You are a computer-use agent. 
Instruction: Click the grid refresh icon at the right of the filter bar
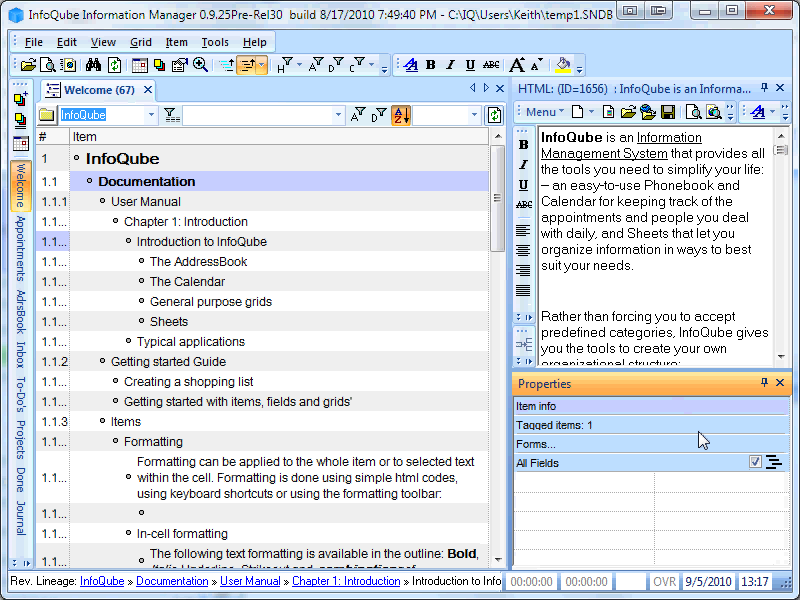(x=494, y=115)
